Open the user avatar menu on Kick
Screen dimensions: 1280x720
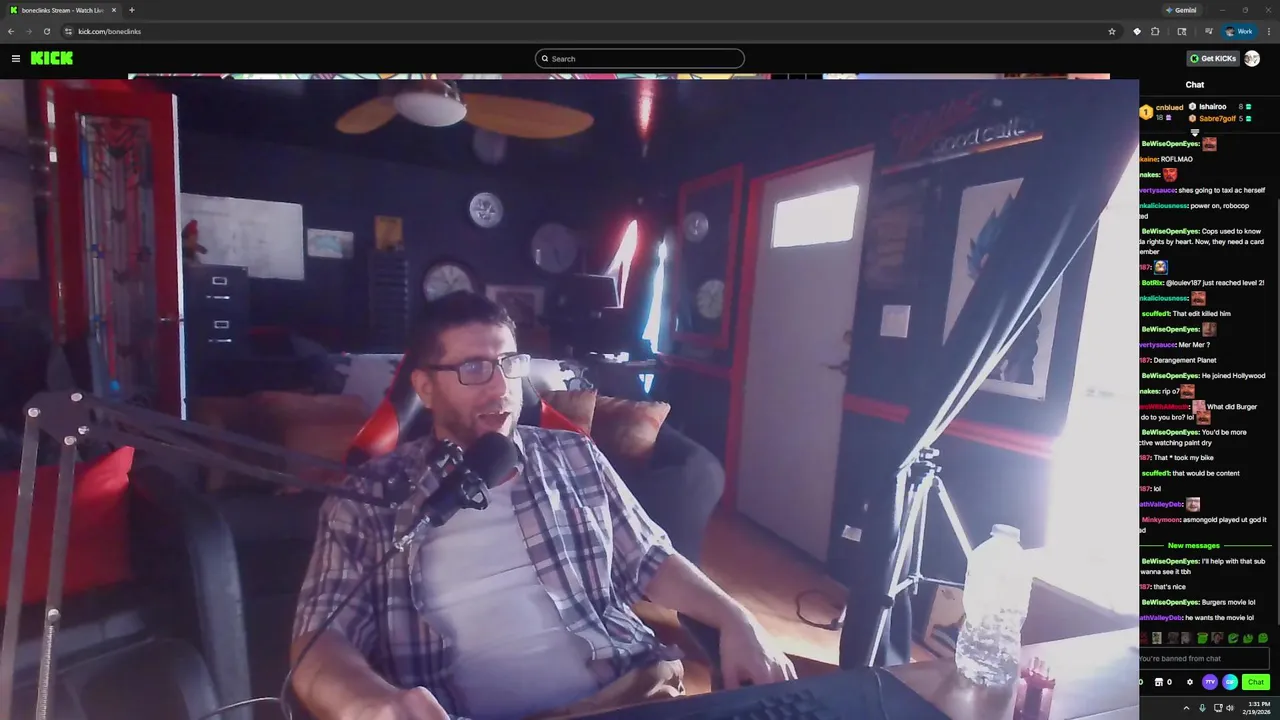[1252, 58]
